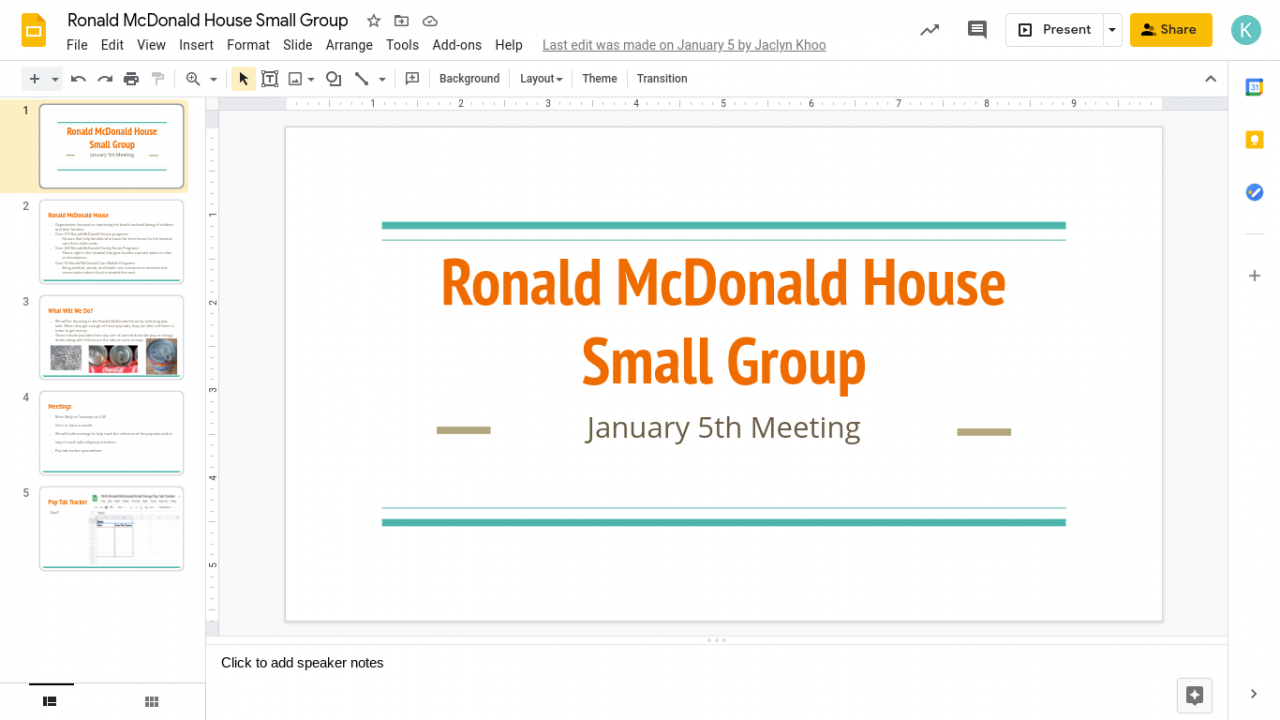Viewport: 1280px width, 720px height.
Task: Click the January 5th Meeting subtitle
Action: coord(723,428)
